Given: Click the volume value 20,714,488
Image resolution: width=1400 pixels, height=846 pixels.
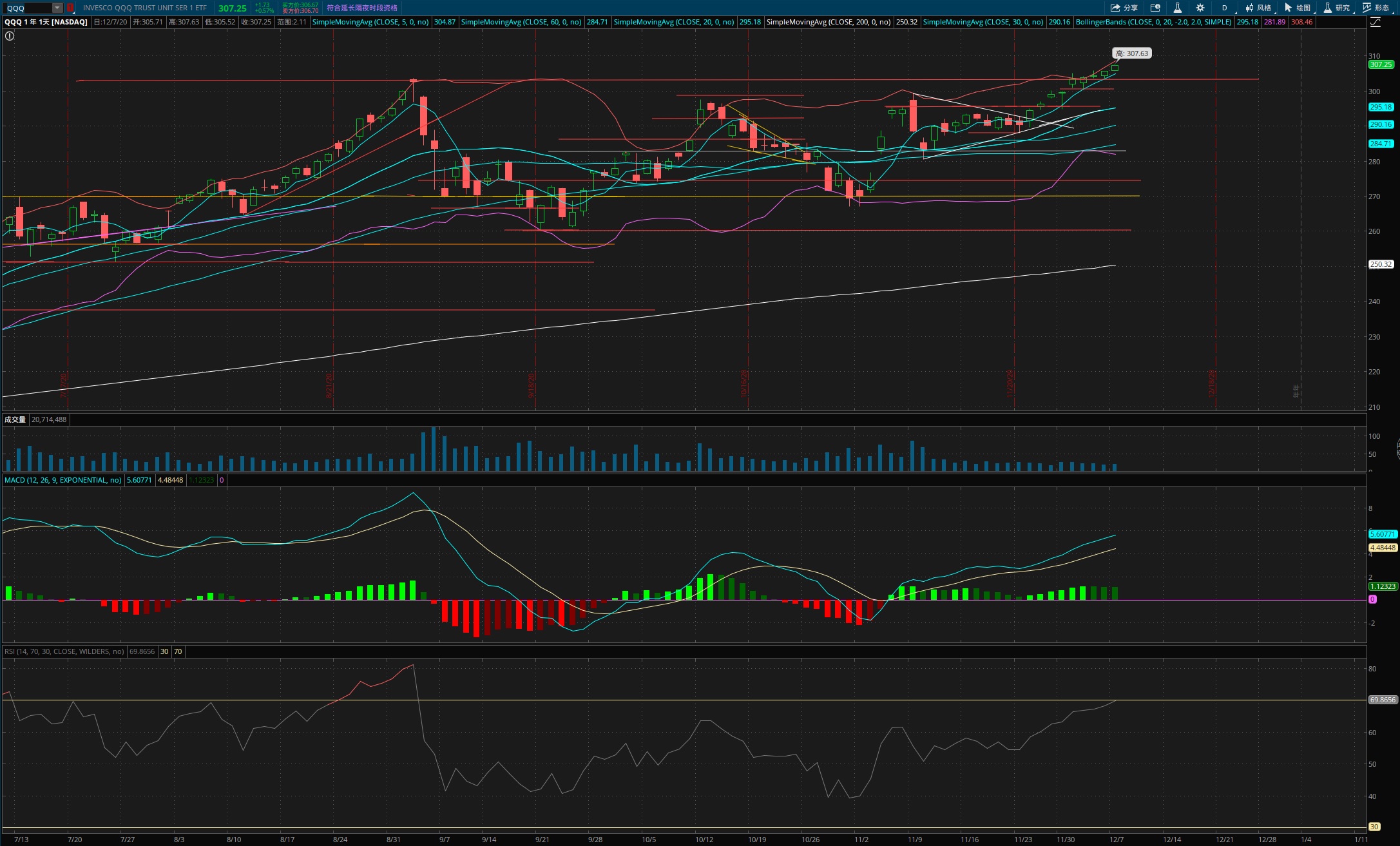Looking at the screenshot, I should 49,419.
